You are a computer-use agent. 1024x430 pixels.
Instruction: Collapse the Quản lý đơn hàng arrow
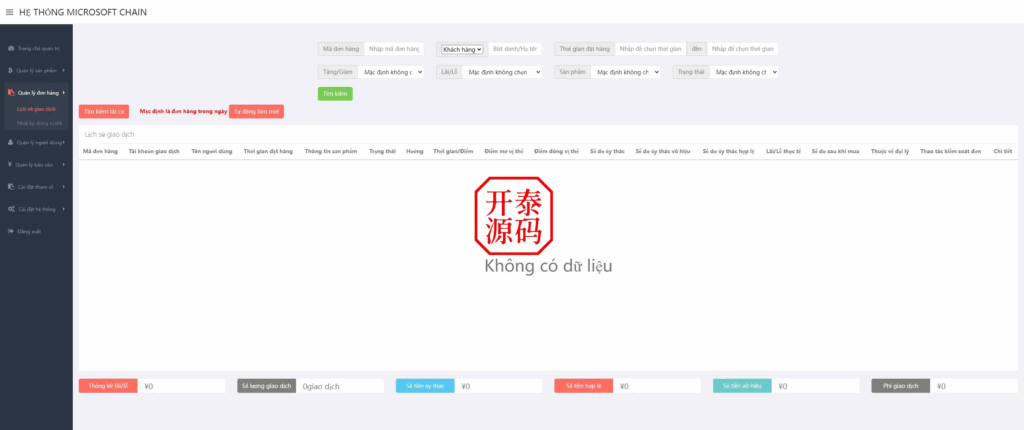click(x=64, y=93)
